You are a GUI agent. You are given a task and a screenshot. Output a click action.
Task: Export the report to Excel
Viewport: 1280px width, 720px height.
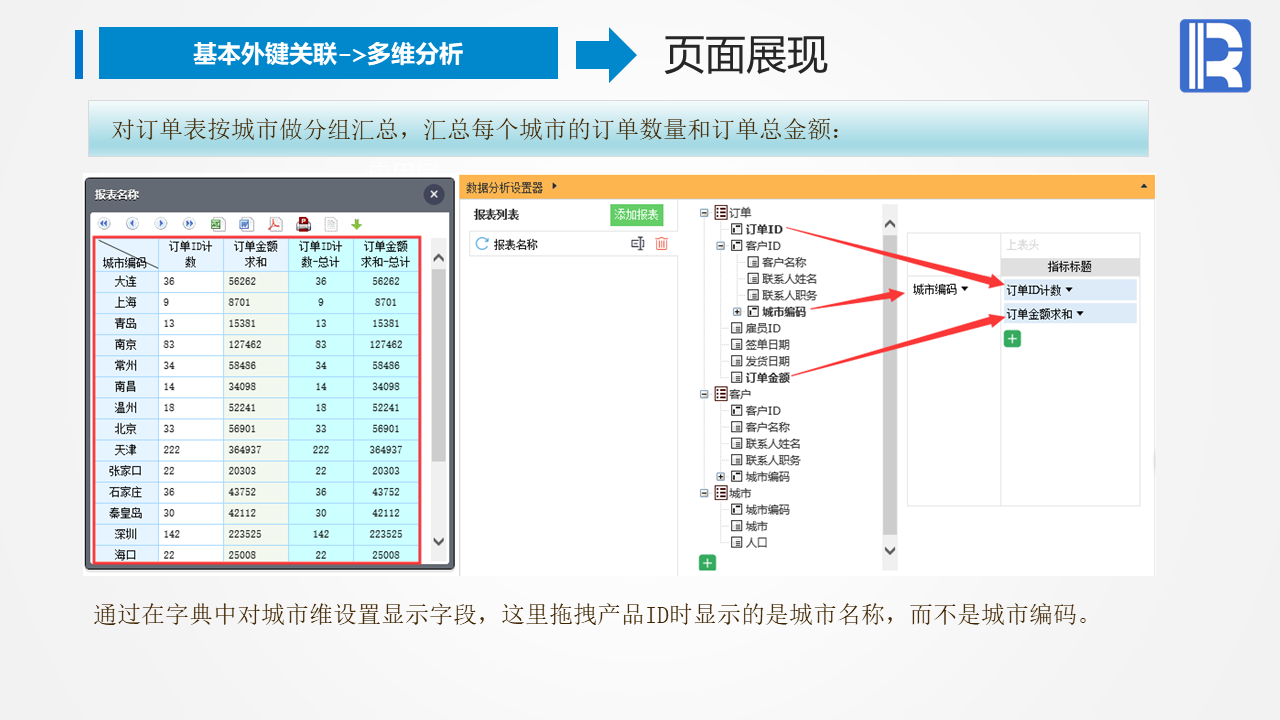click(217, 224)
